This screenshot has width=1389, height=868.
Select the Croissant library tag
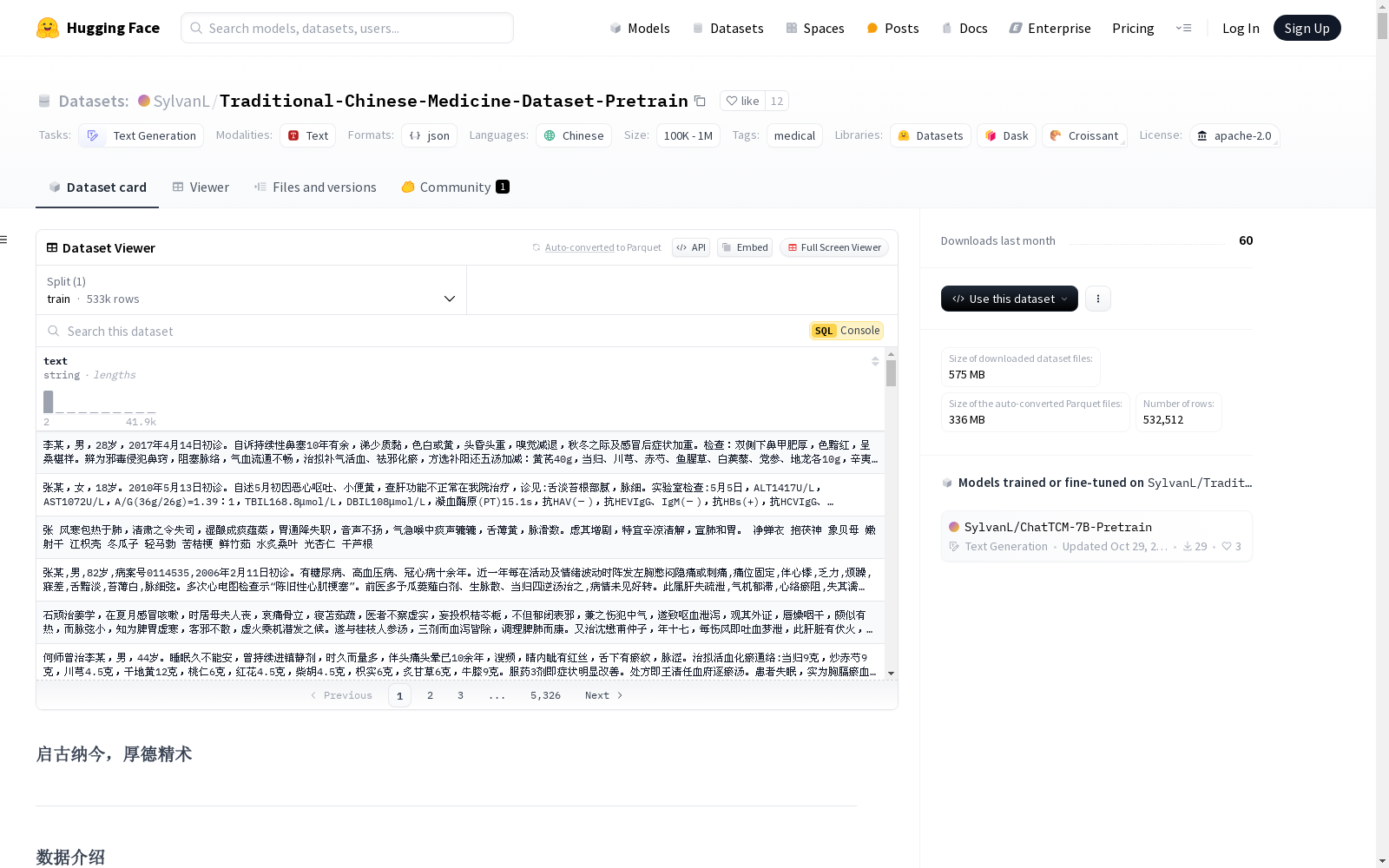[x=1084, y=135]
